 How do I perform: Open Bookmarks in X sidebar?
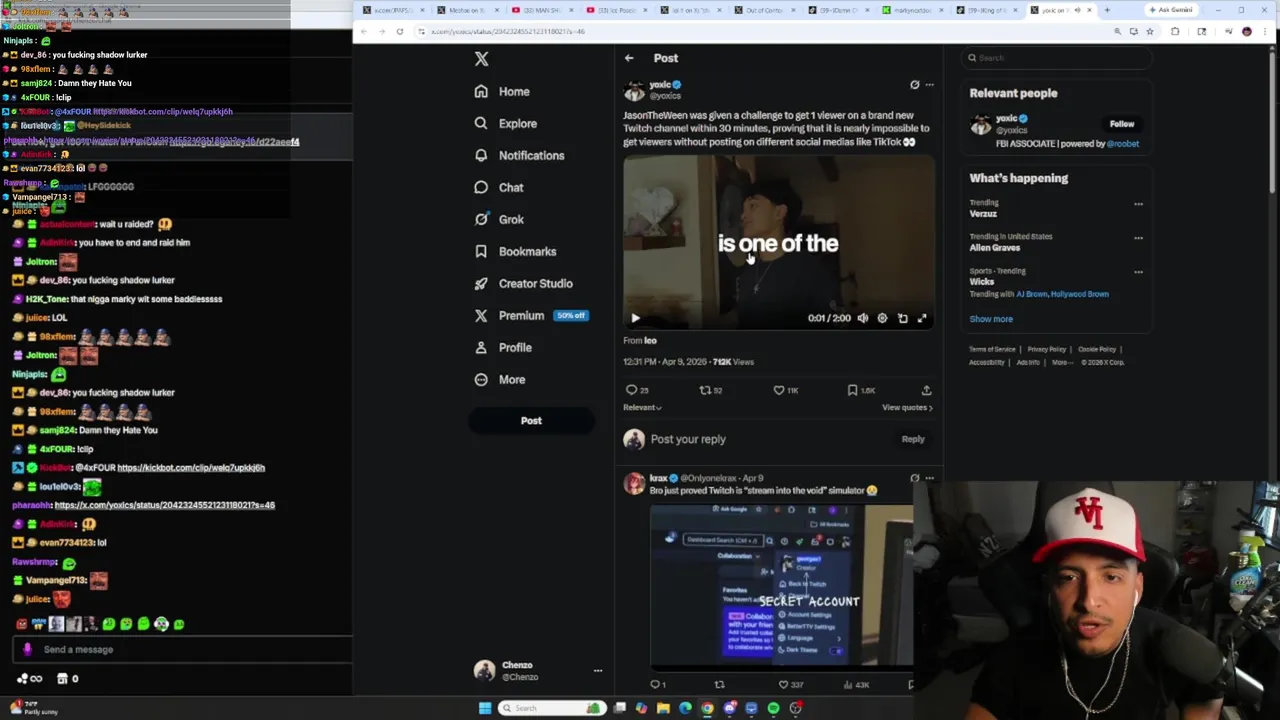click(515, 251)
